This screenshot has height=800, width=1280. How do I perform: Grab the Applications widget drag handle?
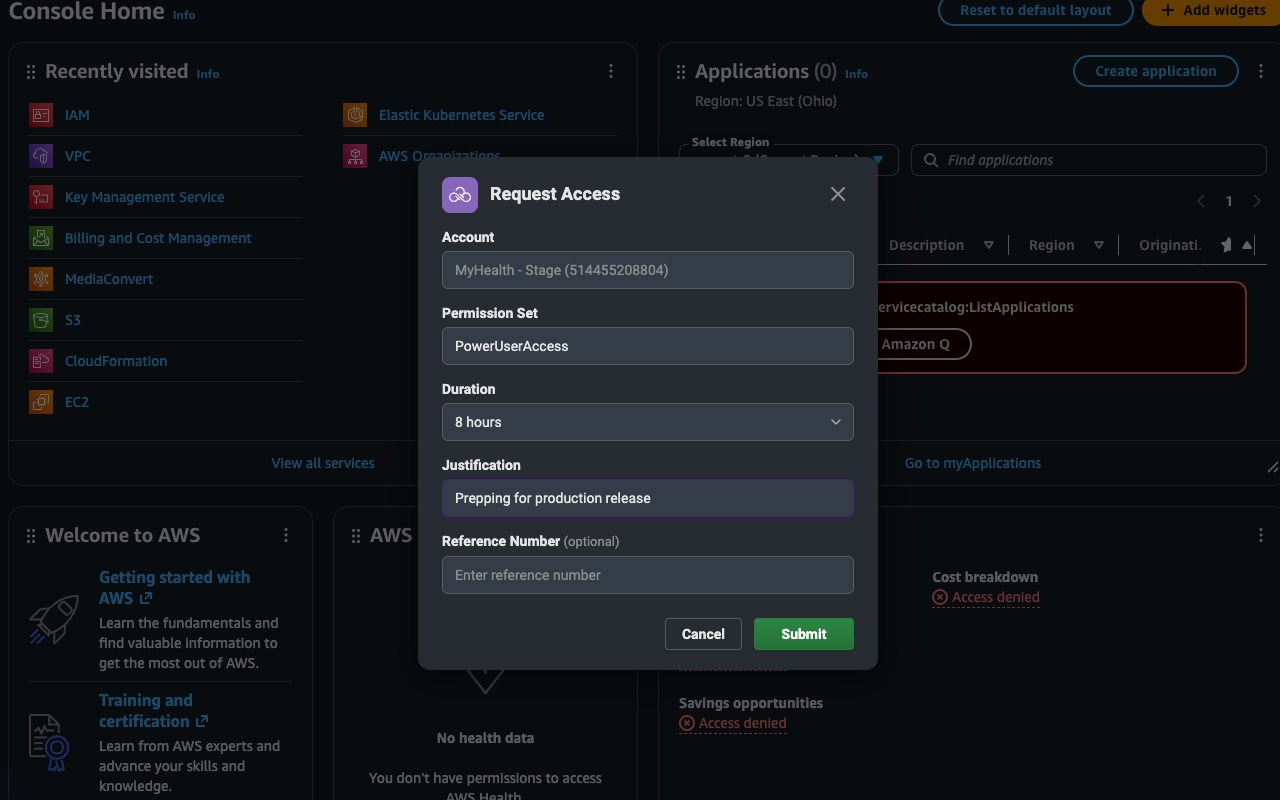[x=681, y=72]
